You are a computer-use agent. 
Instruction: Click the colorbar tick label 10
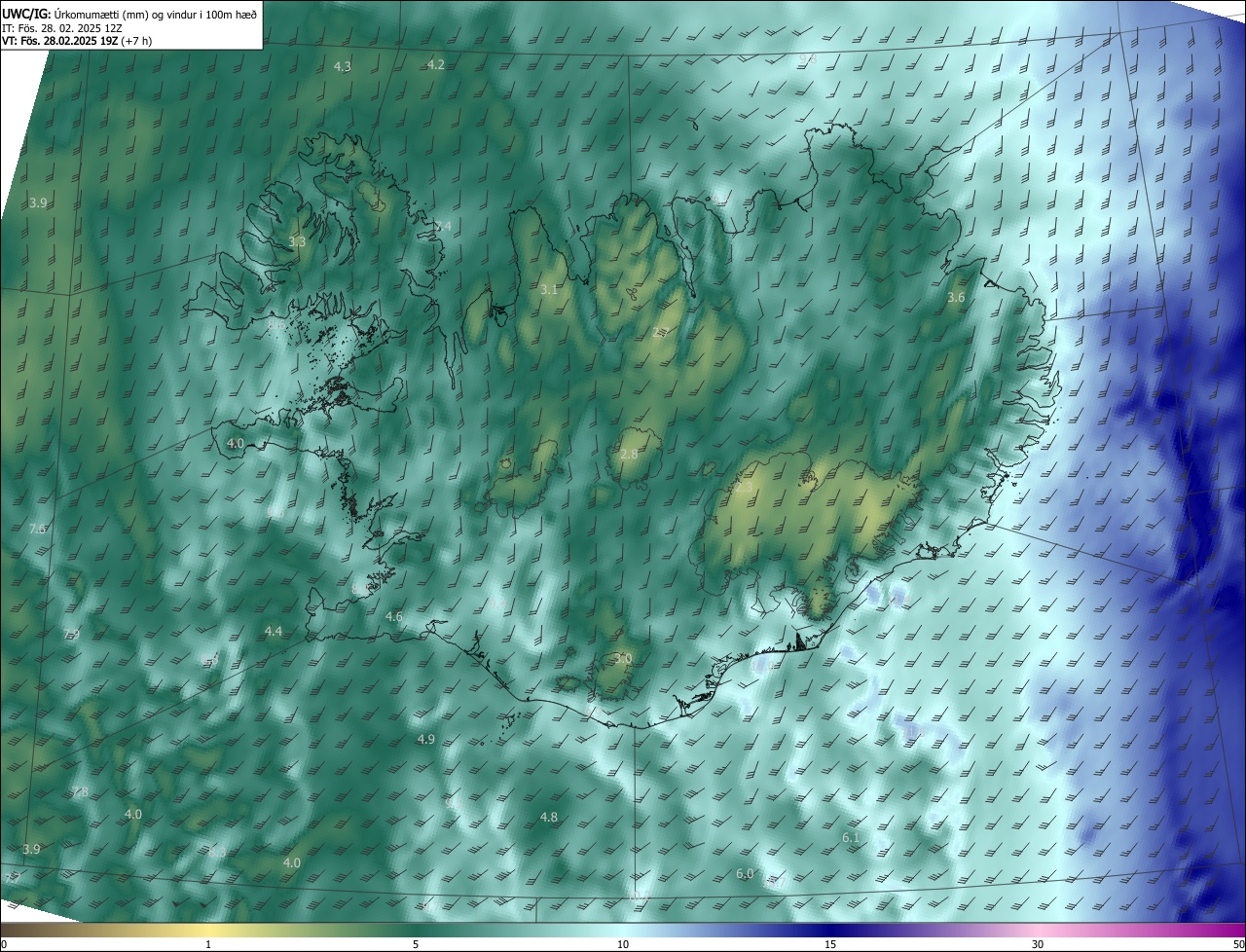623,944
